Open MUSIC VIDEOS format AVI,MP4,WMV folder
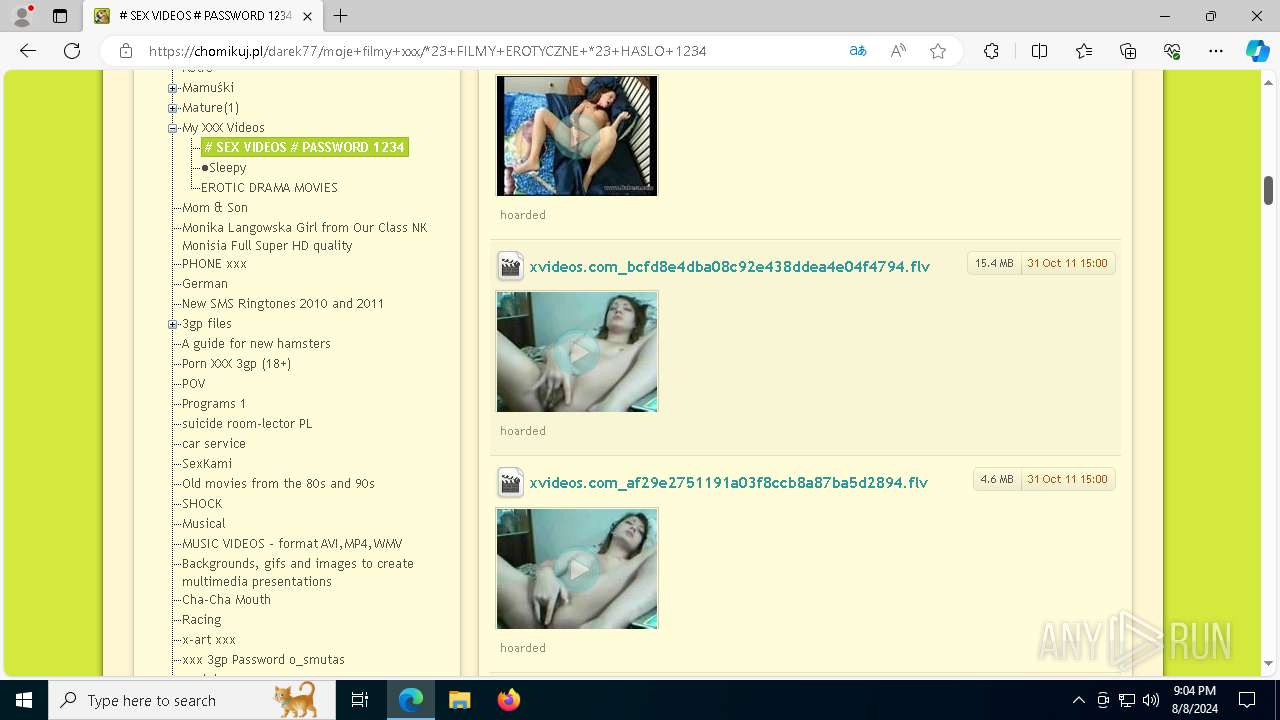This screenshot has width=1280, height=720. point(292,543)
